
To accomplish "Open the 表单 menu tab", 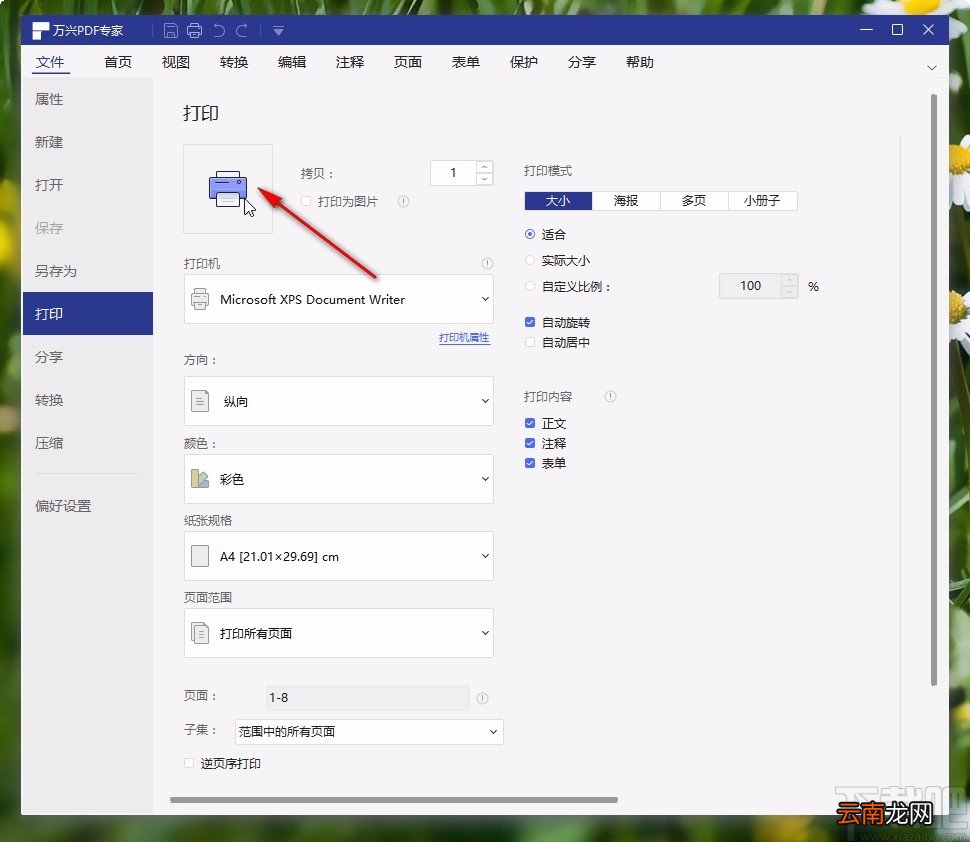I will coord(466,62).
